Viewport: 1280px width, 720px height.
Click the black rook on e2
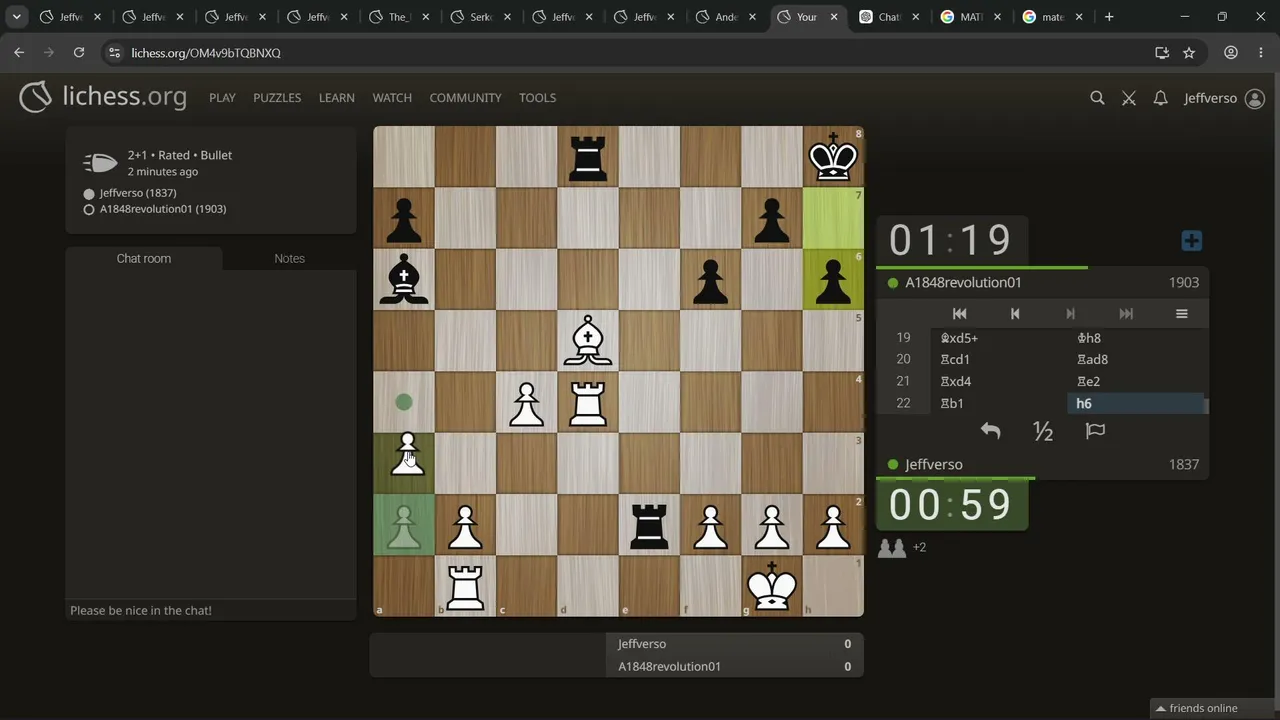click(x=649, y=525)
